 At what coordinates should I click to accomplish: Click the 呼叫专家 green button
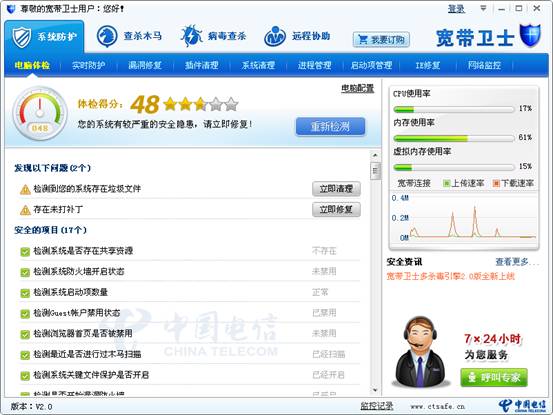pyautogui.click(x=494, y=378)
